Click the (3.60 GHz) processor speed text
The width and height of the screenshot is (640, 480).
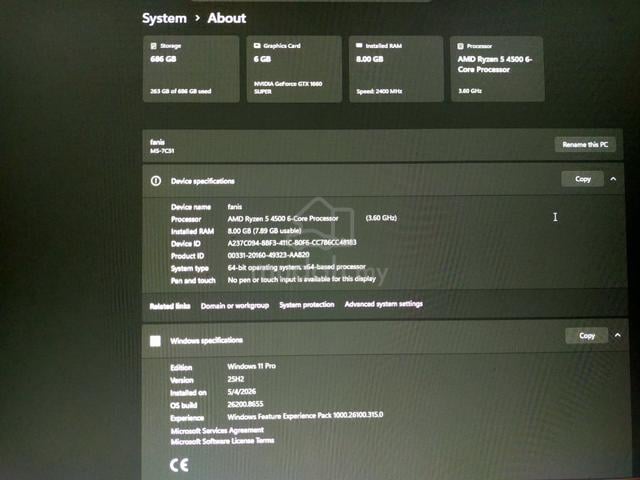[x=381, y=218]
